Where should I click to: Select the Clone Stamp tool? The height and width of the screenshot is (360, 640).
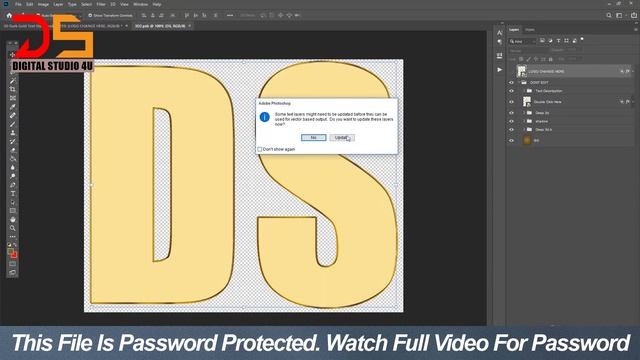pyautogui.click(x=13, y=133)
